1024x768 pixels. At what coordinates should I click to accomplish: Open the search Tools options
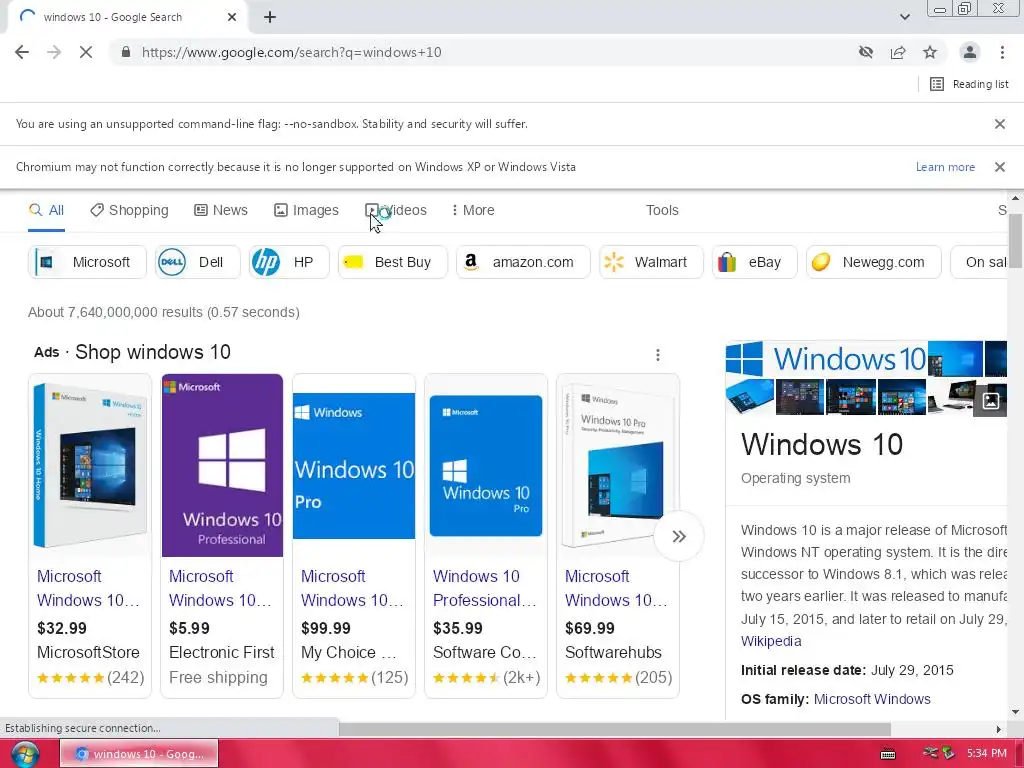[662, 210]
